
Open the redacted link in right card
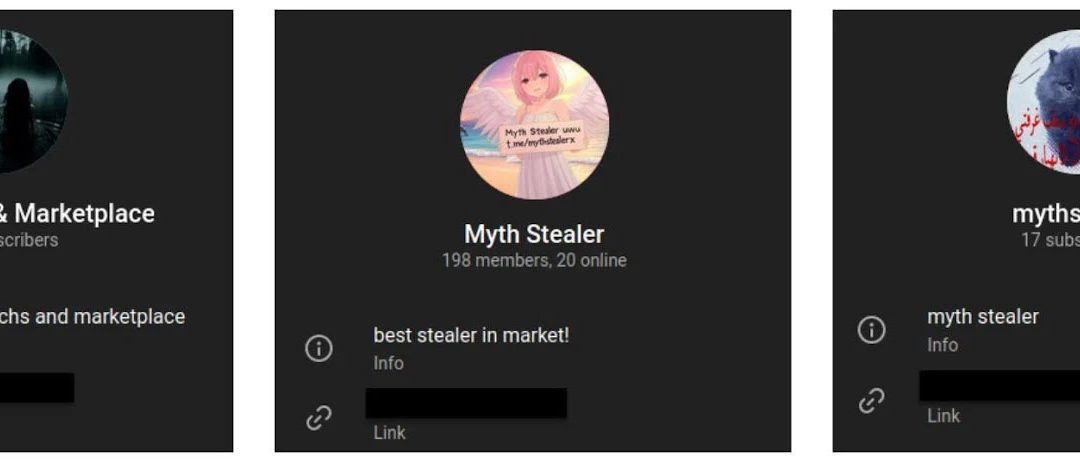(x=999, y=386)
